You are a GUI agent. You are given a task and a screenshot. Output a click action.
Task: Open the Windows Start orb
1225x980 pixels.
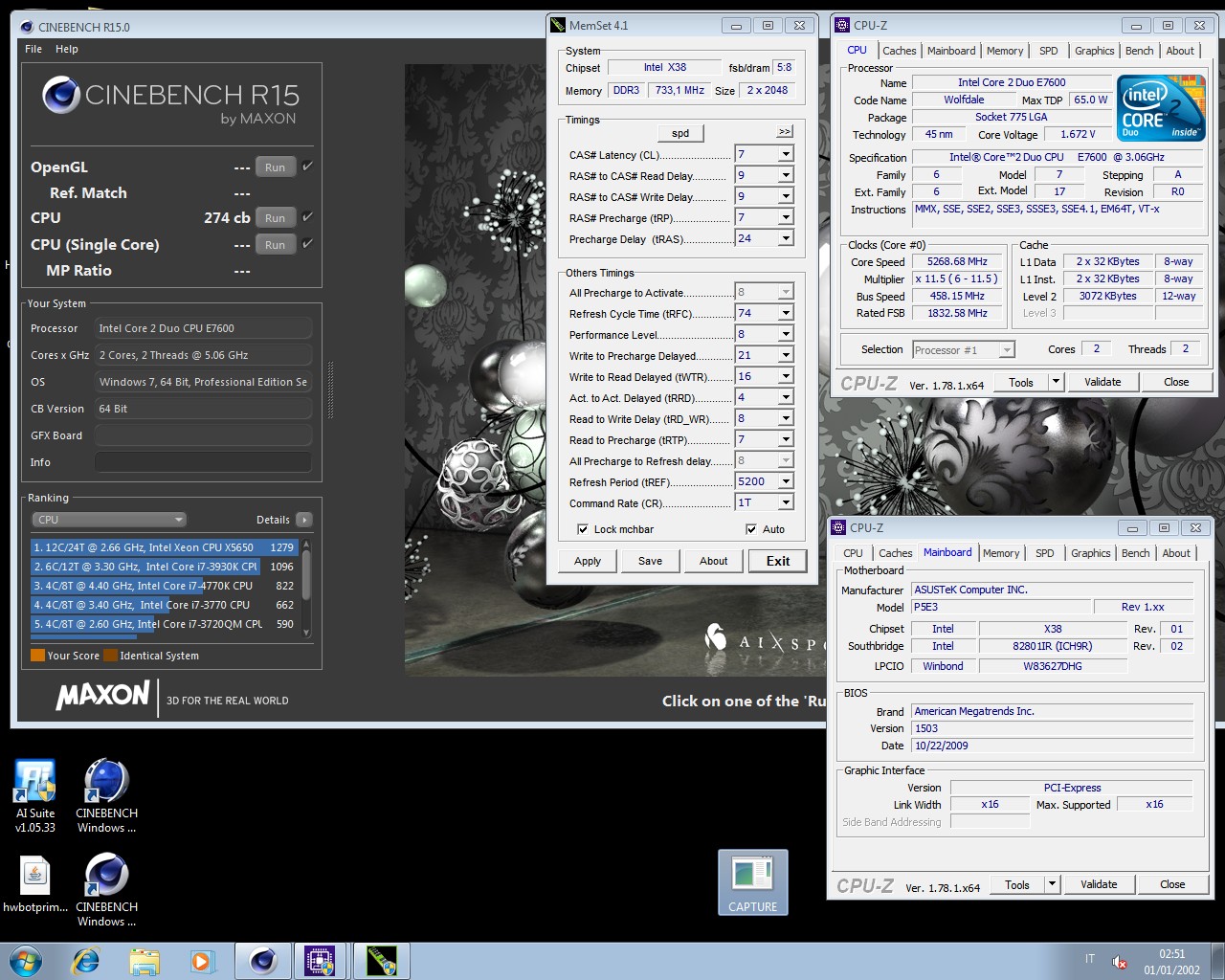26,961
